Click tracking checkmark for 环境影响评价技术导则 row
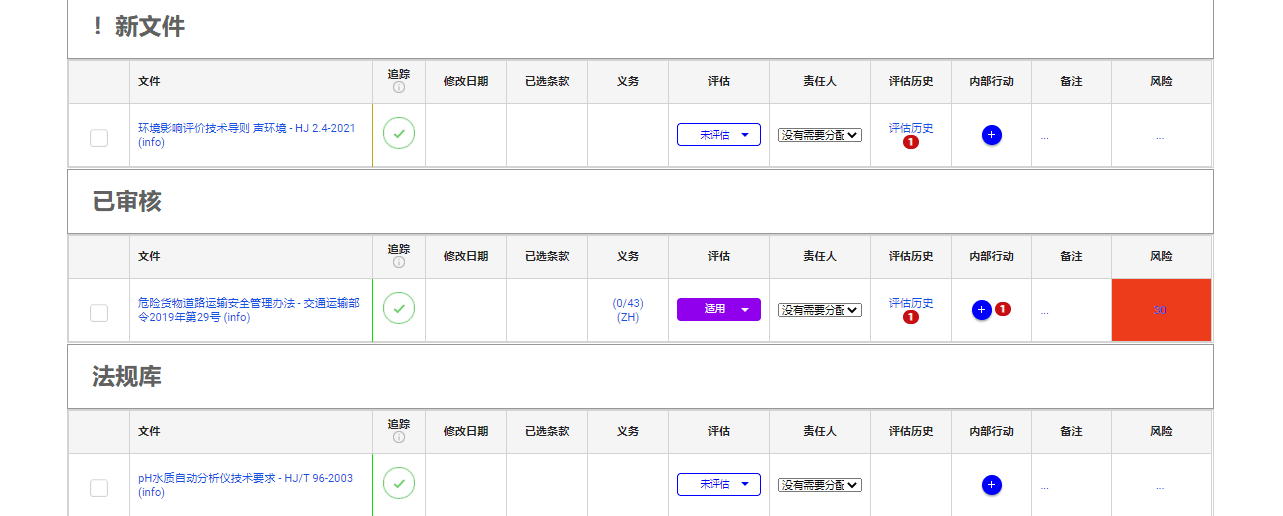The height and width of the screenshot is (516, 1283). tap(399, 133)
